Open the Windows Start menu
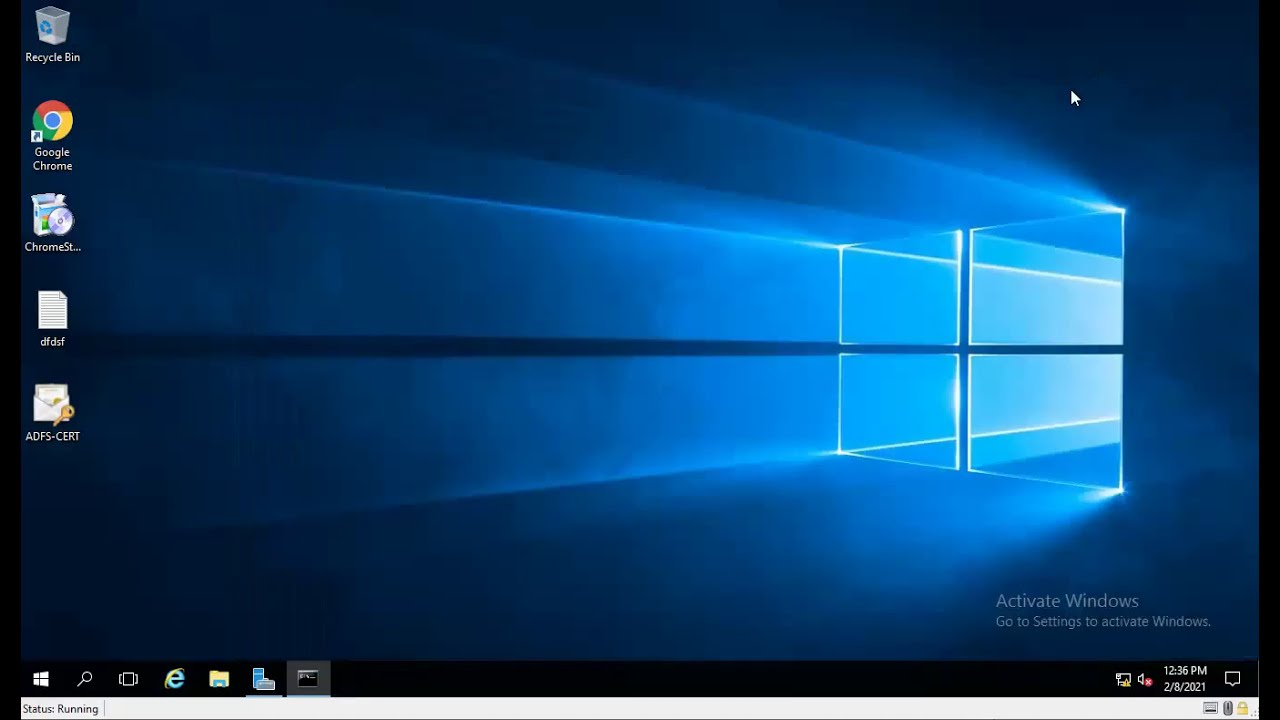Viewport: 1280px width, 720px height. point(41,679)
